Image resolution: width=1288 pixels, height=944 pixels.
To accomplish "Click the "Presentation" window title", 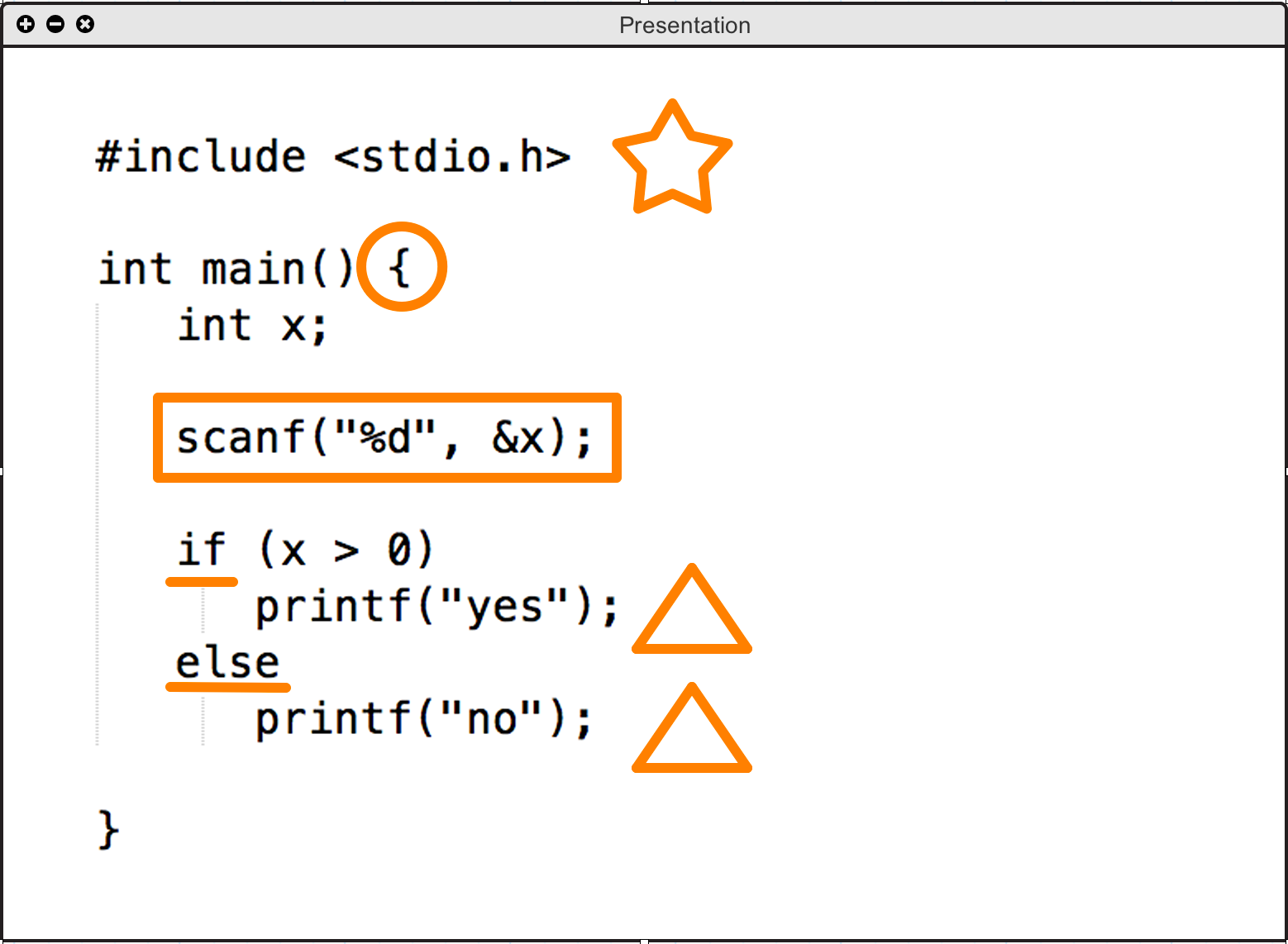I will click(685, 25).
